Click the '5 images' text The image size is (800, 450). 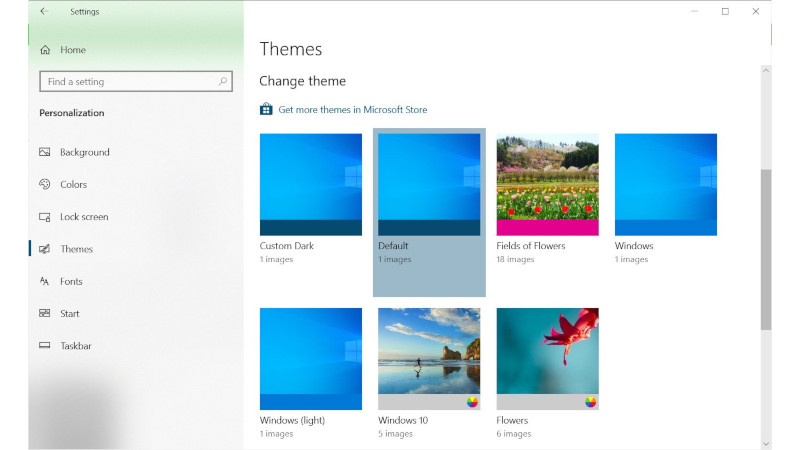pos(395,434)
